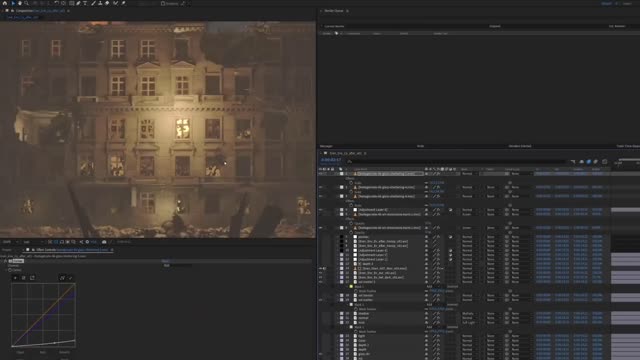Open the Multiply mode dropdown for the shadow layer
The width and height of the screenshot is (640, 360).
point(469,313)
